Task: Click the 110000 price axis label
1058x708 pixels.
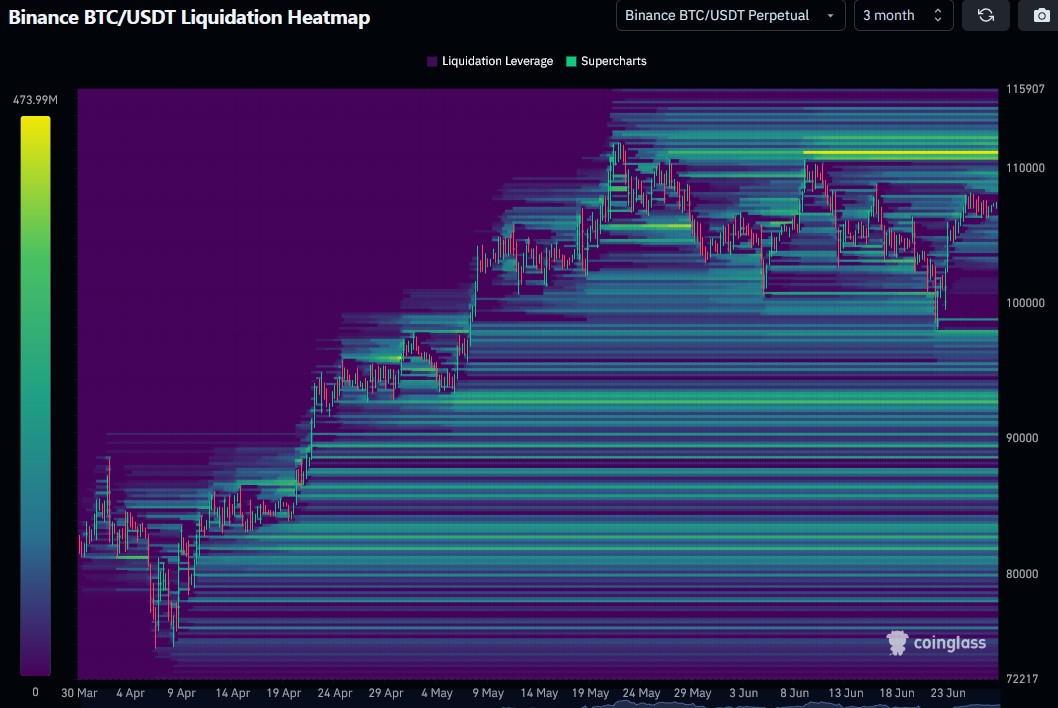Action: click(1025, 168)
